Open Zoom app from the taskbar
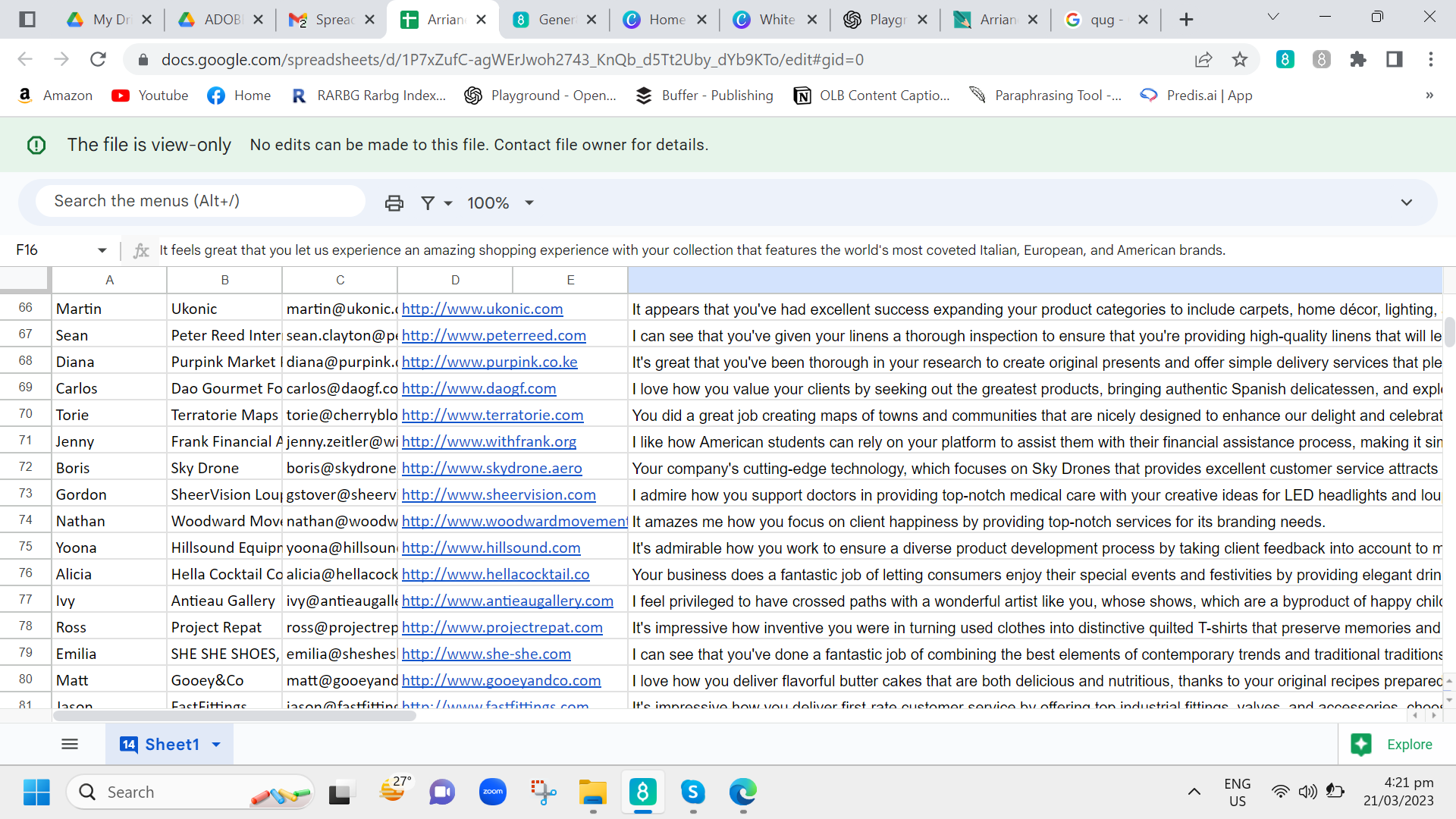Image resolution: width=1456 pixels, height=819 pixels. tap(493, 792)
